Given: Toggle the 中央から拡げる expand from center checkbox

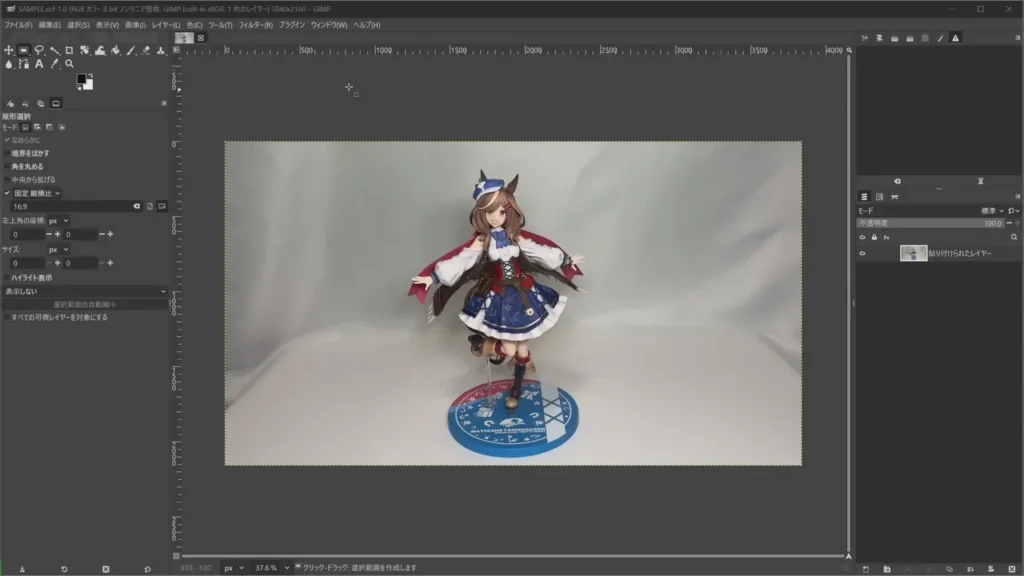Looking at the screenshot, I should click(x=7, y=180).
